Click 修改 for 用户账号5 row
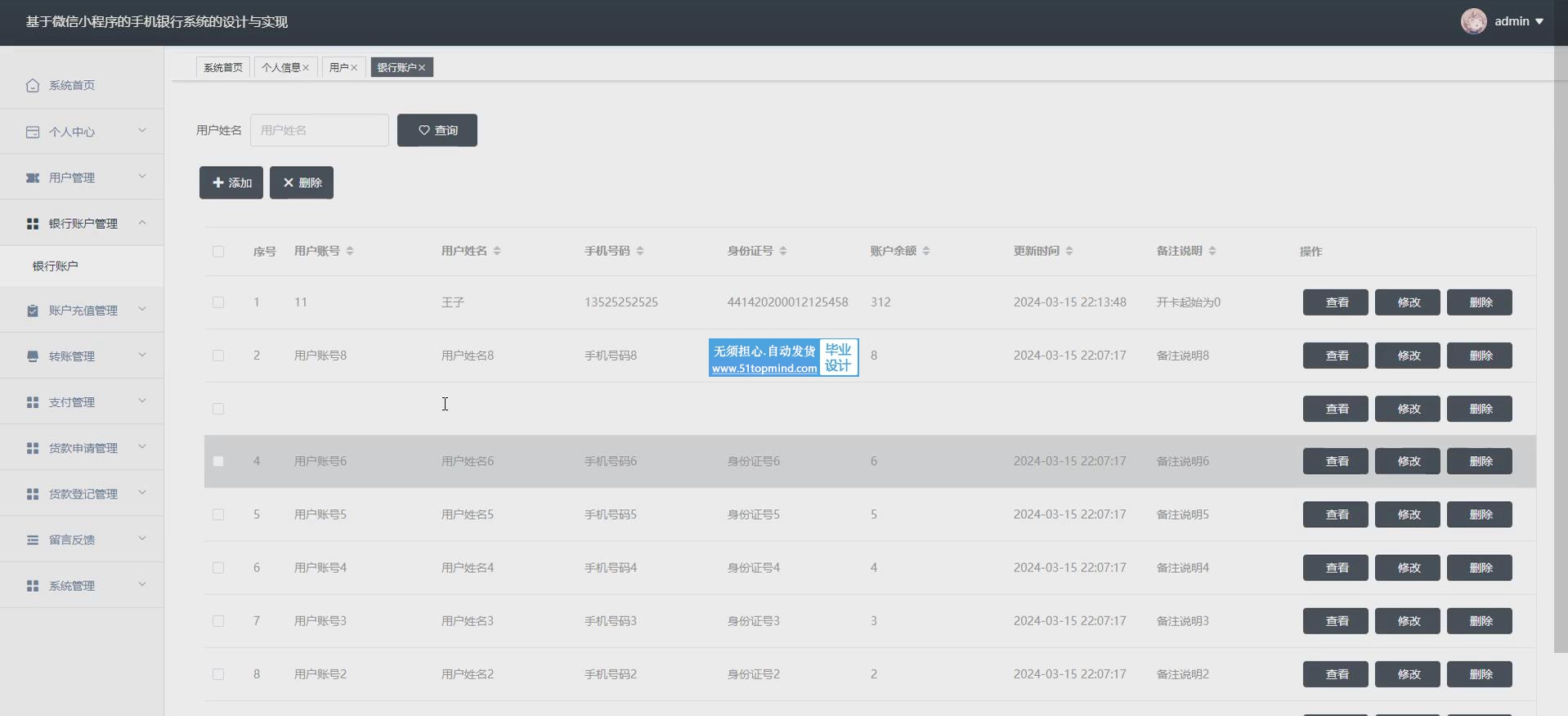 pyautogui.click(x=1408, y=515)
